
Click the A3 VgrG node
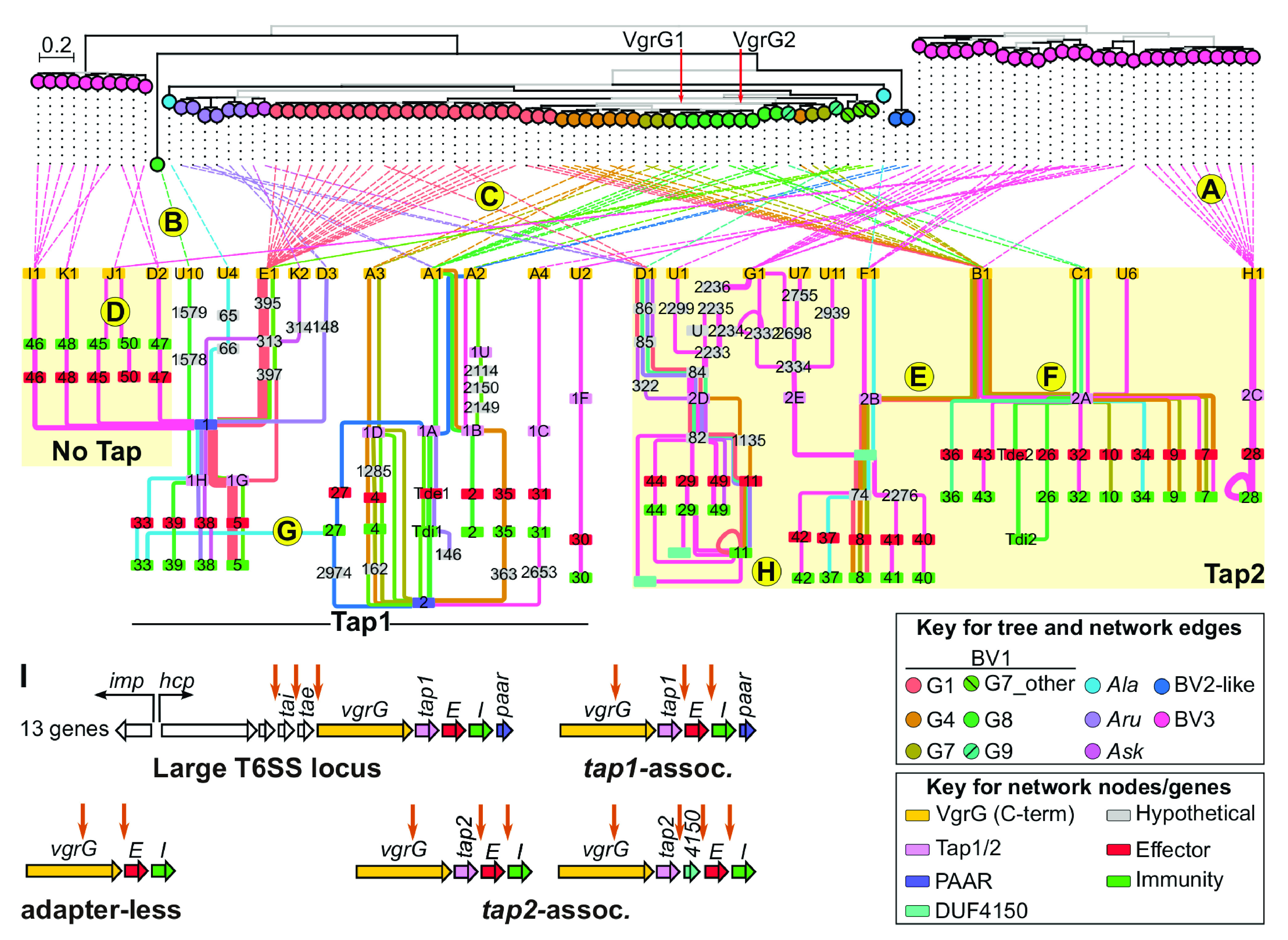tap(375, 274)
